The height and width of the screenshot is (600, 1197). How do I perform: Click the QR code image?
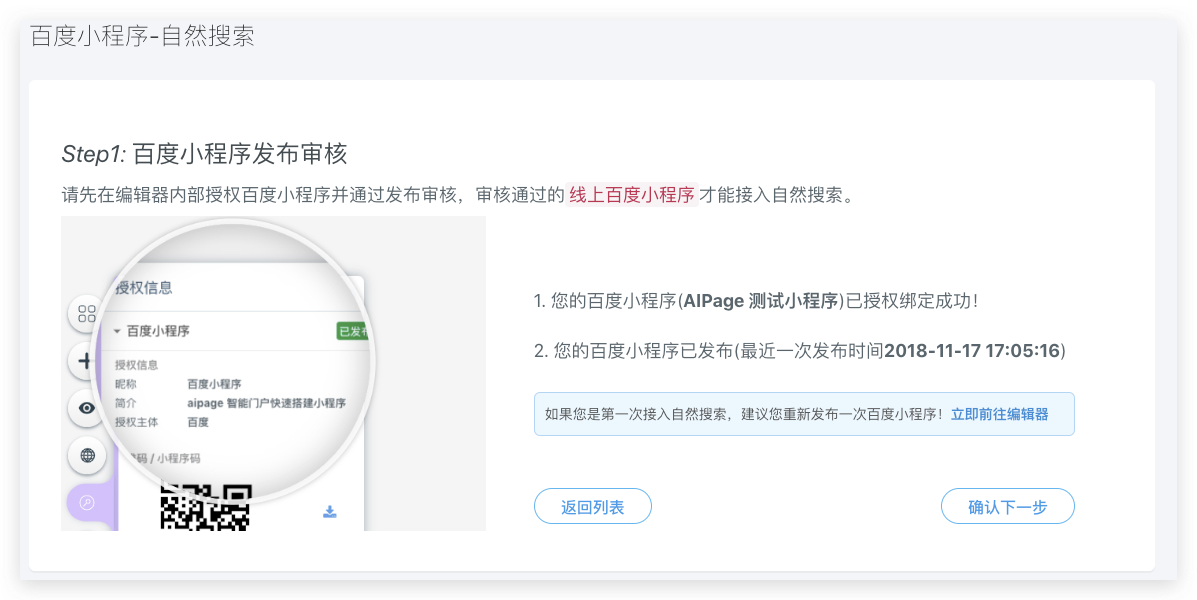(205, 507)
